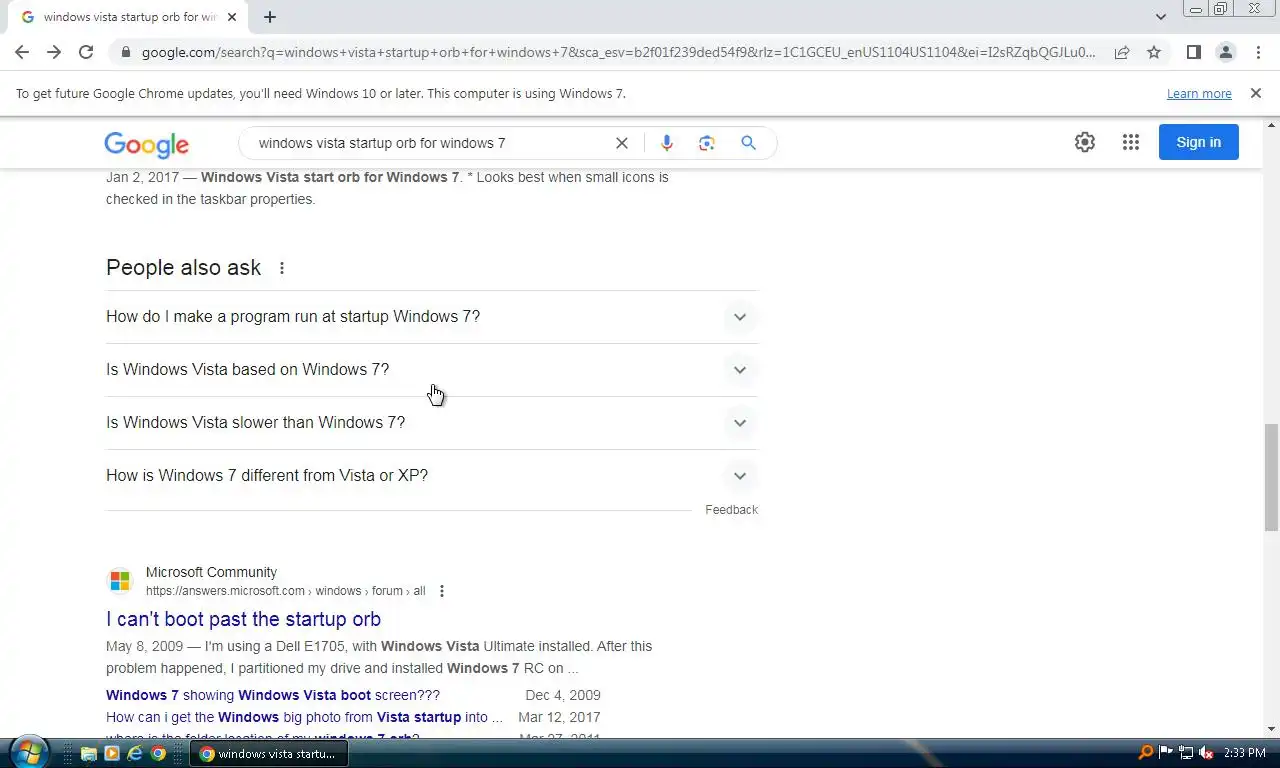Click the address bar URL

(618, 52)
